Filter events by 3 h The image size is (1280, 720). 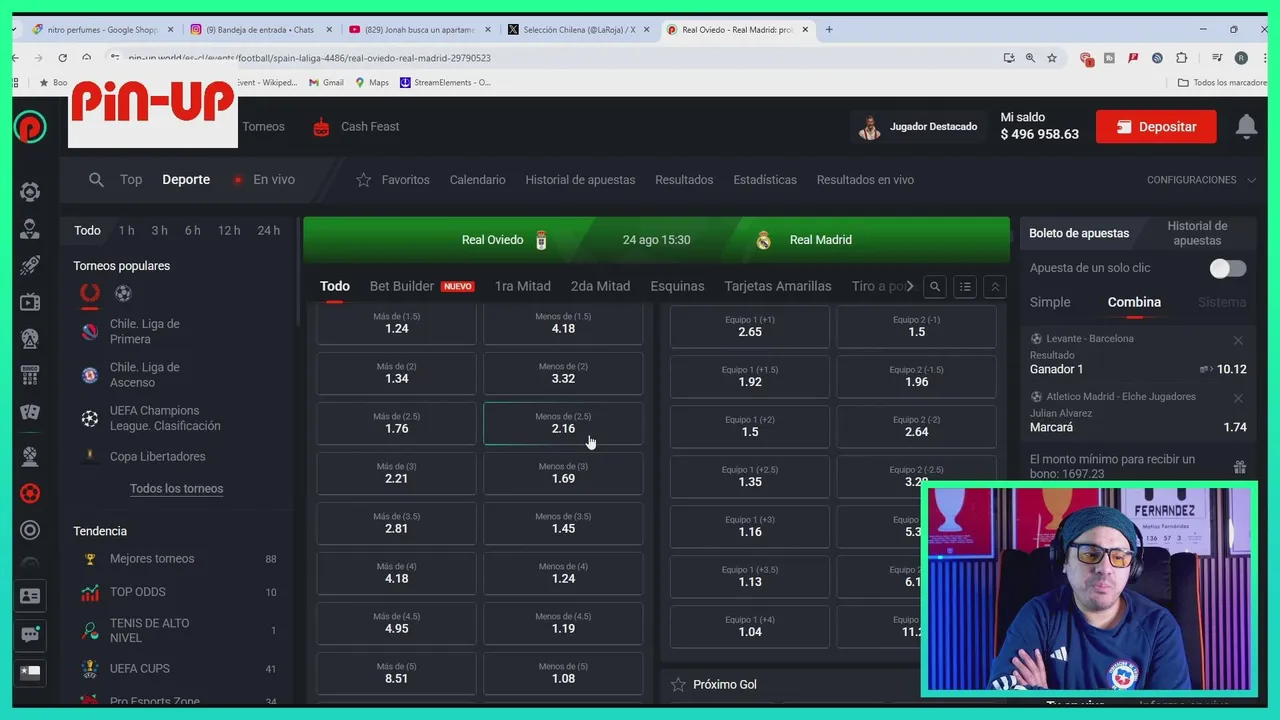[x=159, y=231]
